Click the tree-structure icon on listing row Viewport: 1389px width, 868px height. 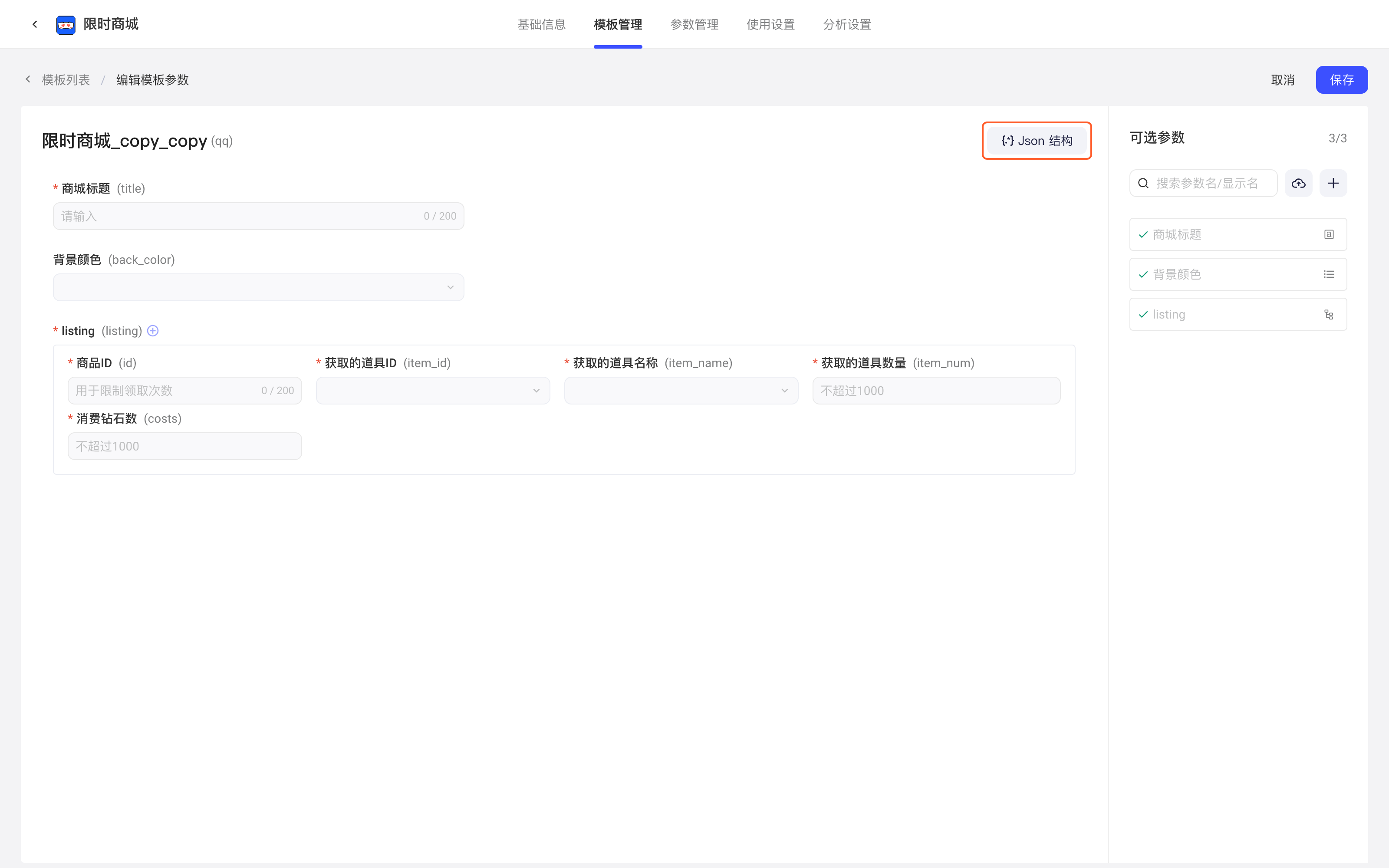[1329, 315]
